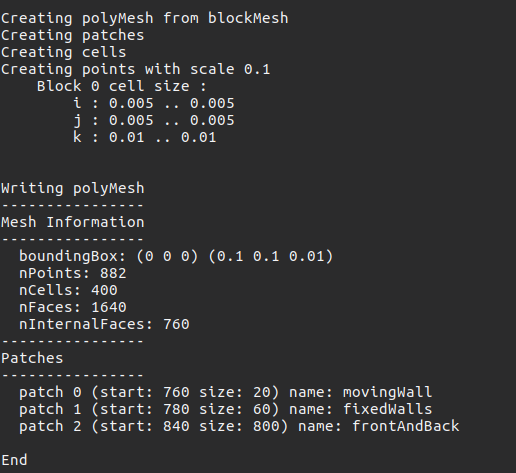Screen dimensions: 516x473
Task: Click the 'Block 0 cell size' line
Action: tap(122, 86)
